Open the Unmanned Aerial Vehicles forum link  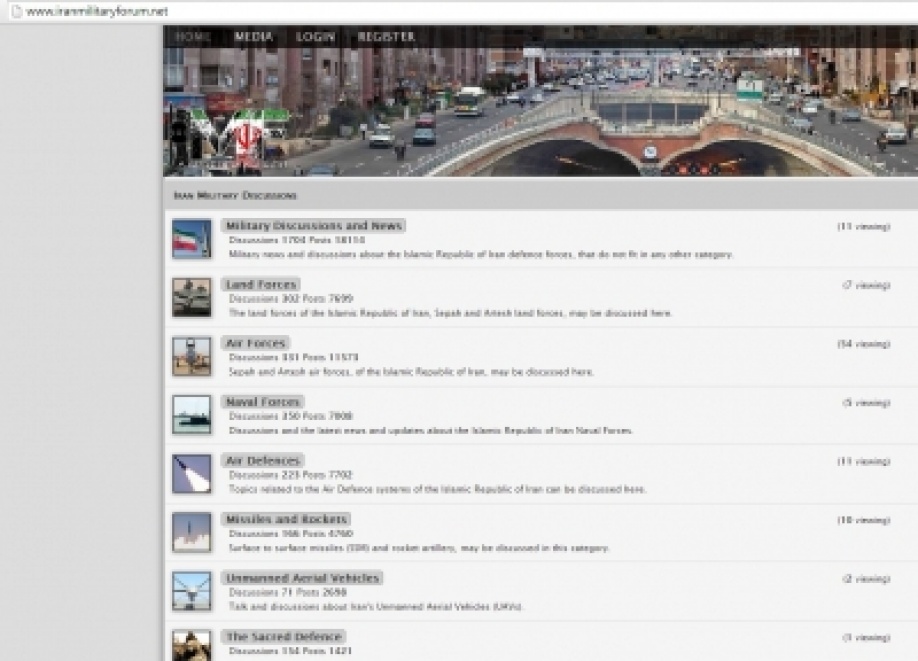click(x=303, y=578)
